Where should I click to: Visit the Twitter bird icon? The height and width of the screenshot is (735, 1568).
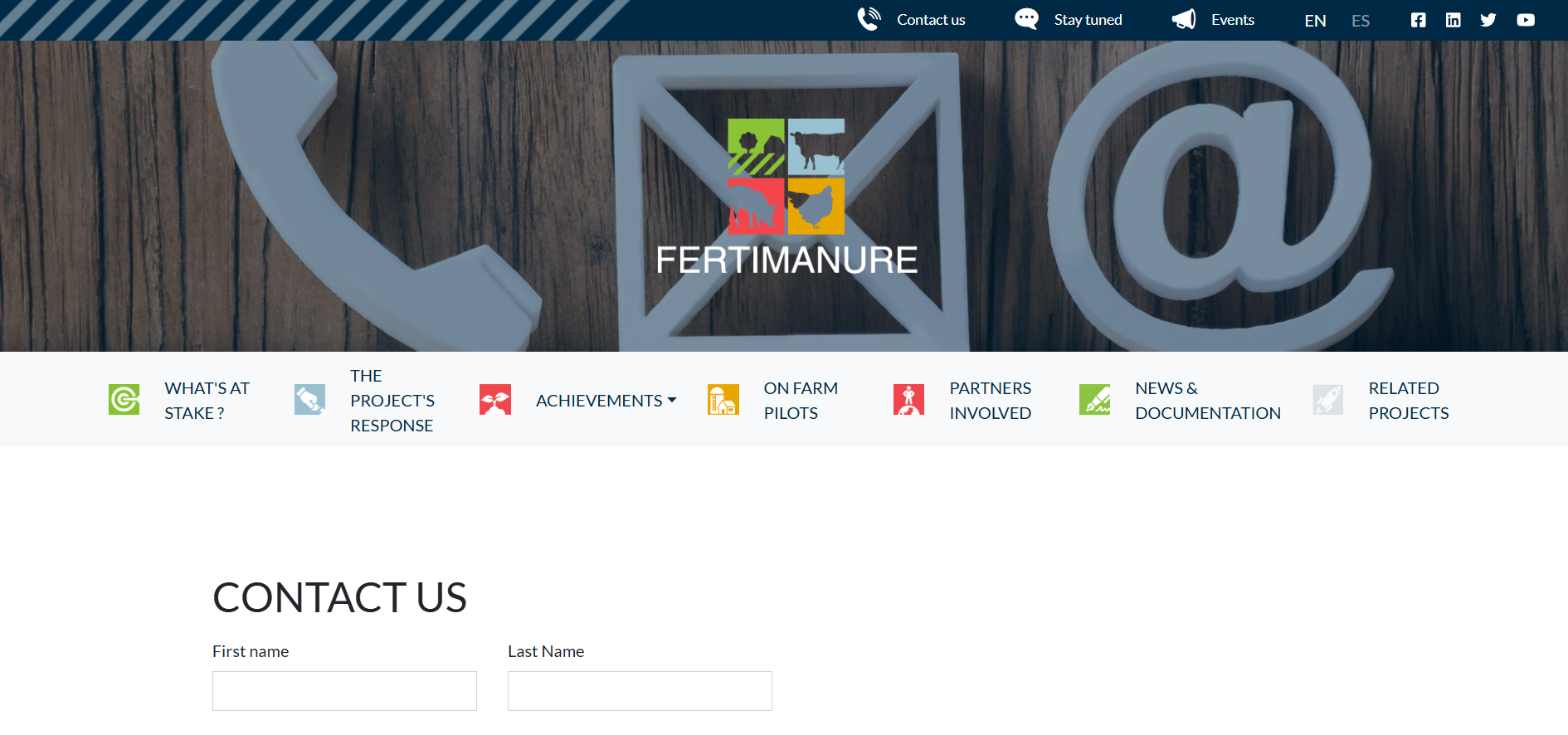coord(1488,20)
